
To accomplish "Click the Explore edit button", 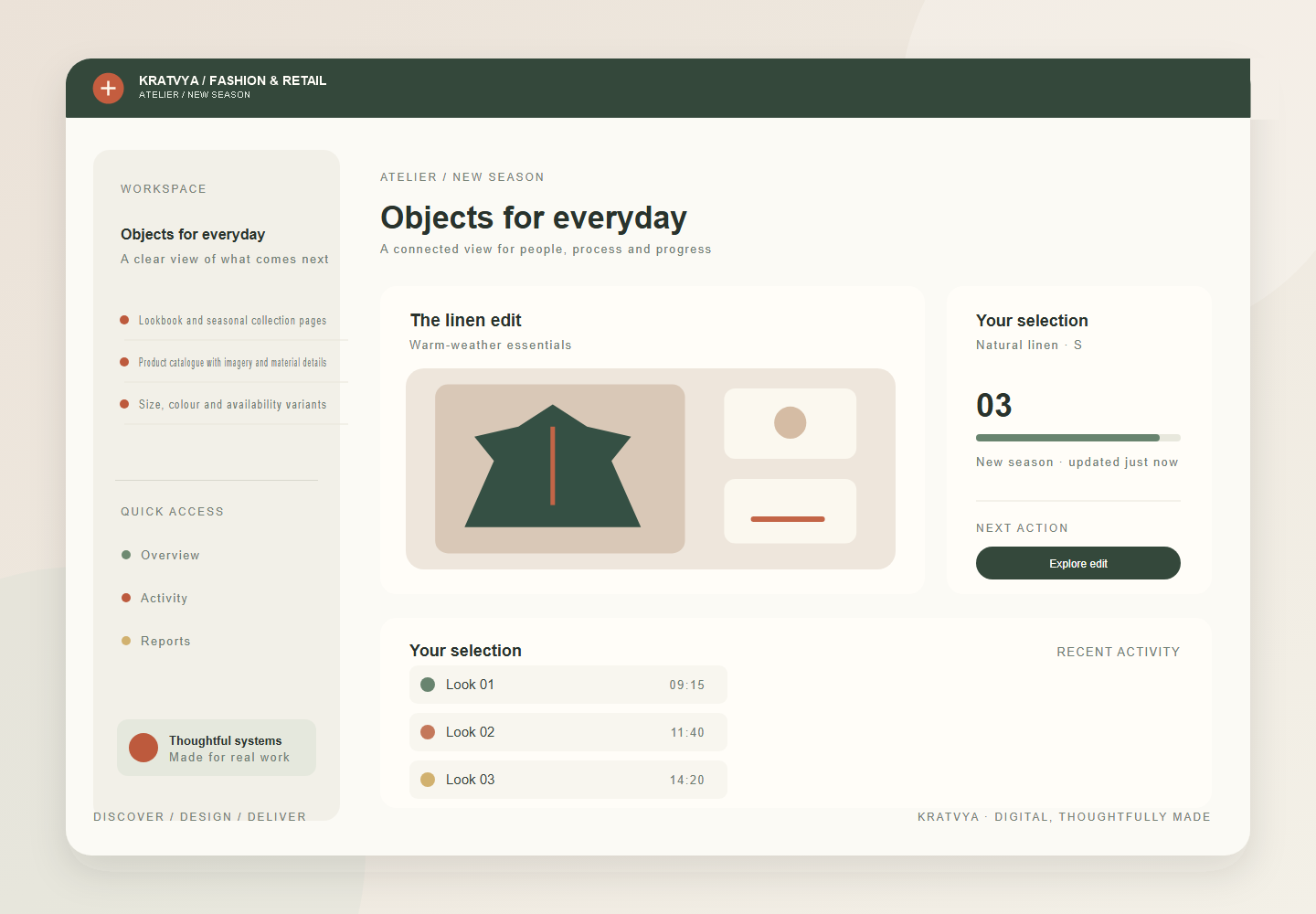I will pos(1078,563).
